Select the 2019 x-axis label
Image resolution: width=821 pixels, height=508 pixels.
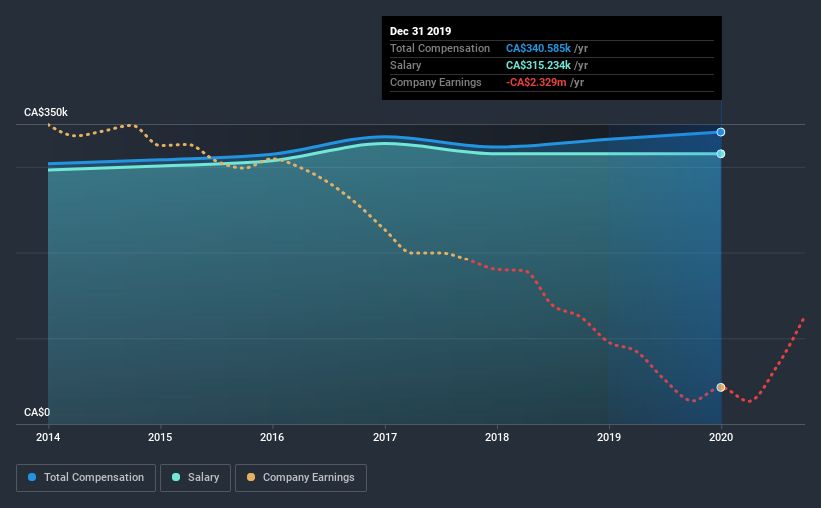pos(609,437)
